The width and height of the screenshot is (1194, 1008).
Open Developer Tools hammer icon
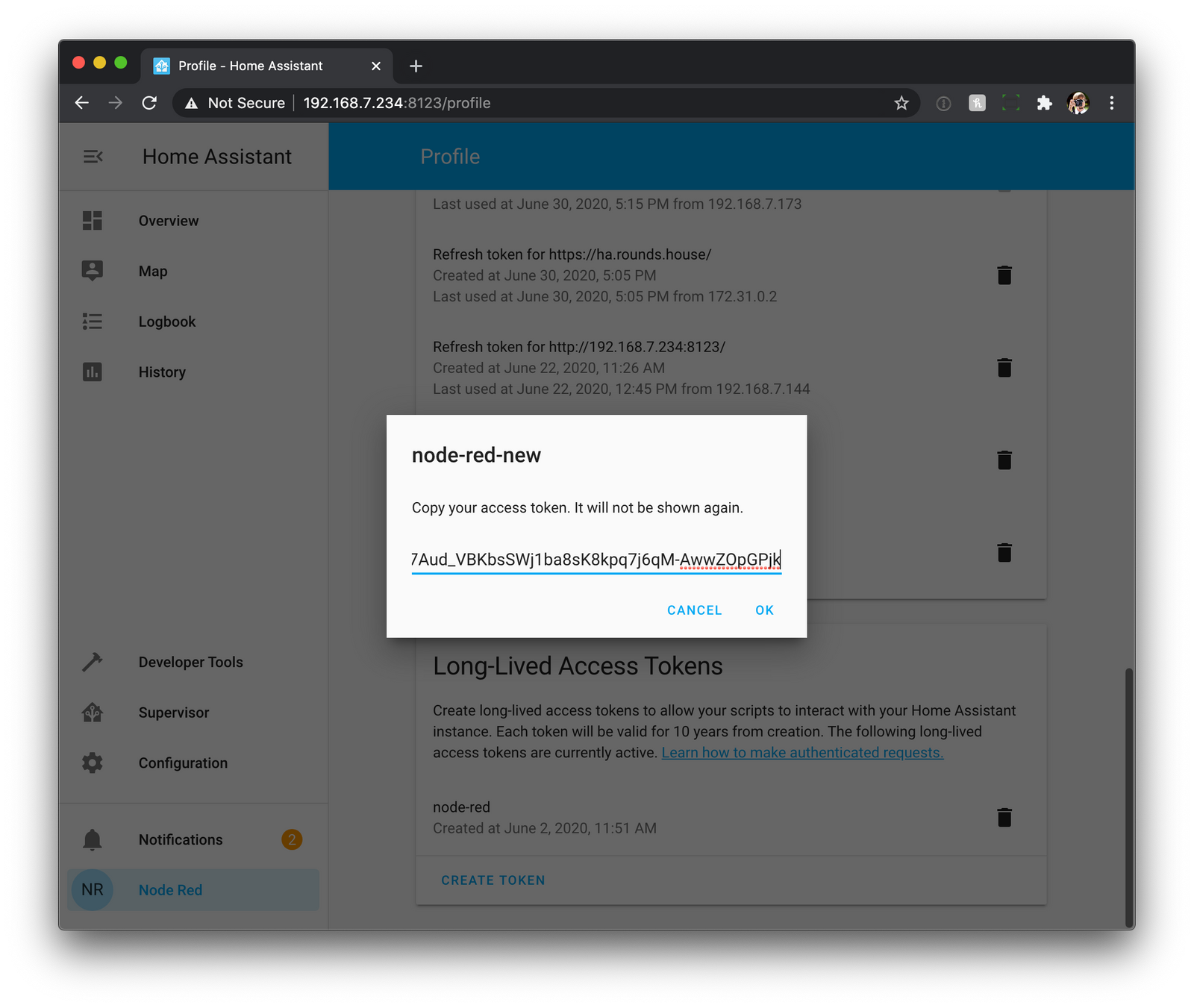click(x=91, y=662)
